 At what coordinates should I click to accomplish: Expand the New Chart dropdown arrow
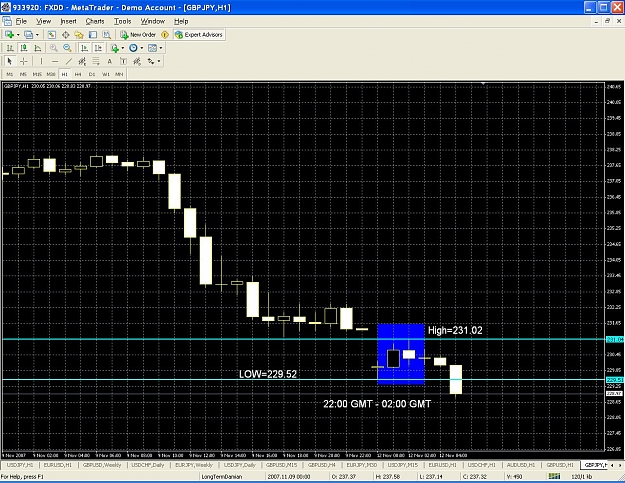pos(18,35)
